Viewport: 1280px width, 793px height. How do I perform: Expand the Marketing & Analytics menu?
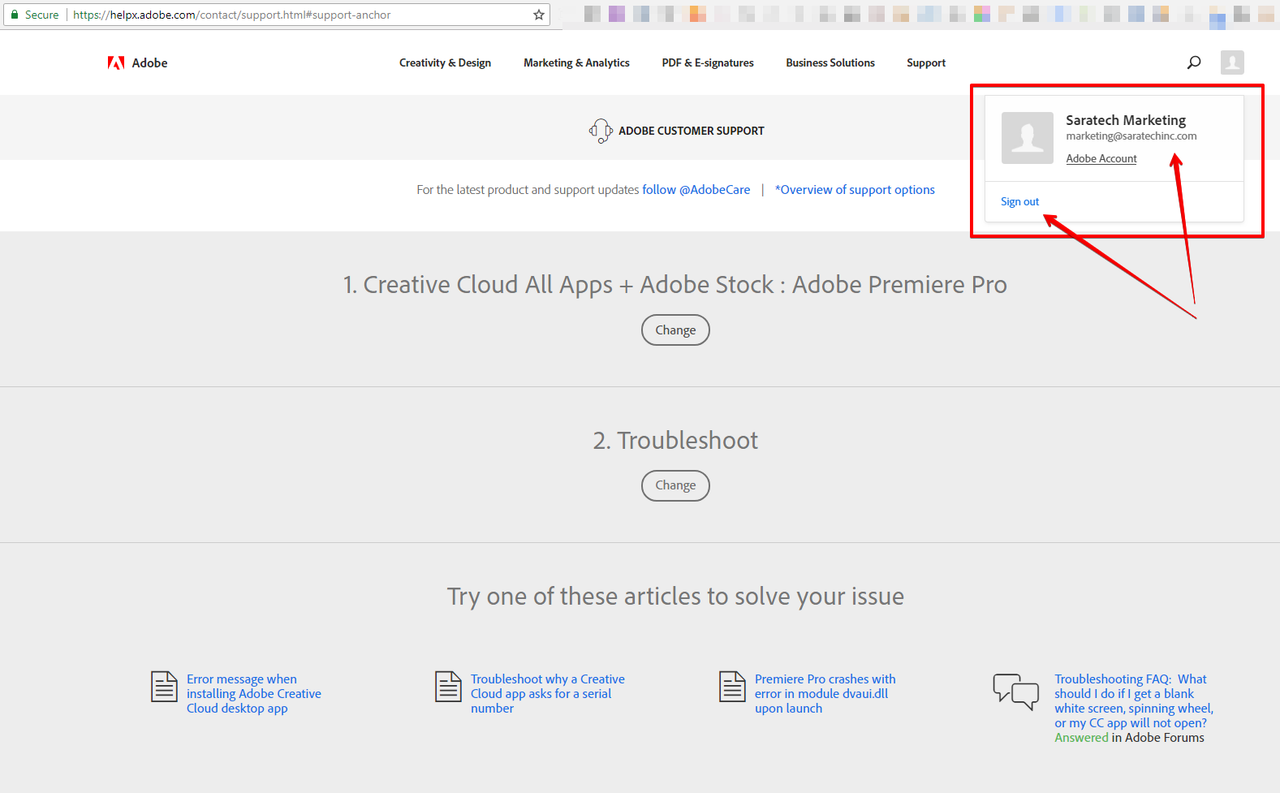click(x=576, y=62)
